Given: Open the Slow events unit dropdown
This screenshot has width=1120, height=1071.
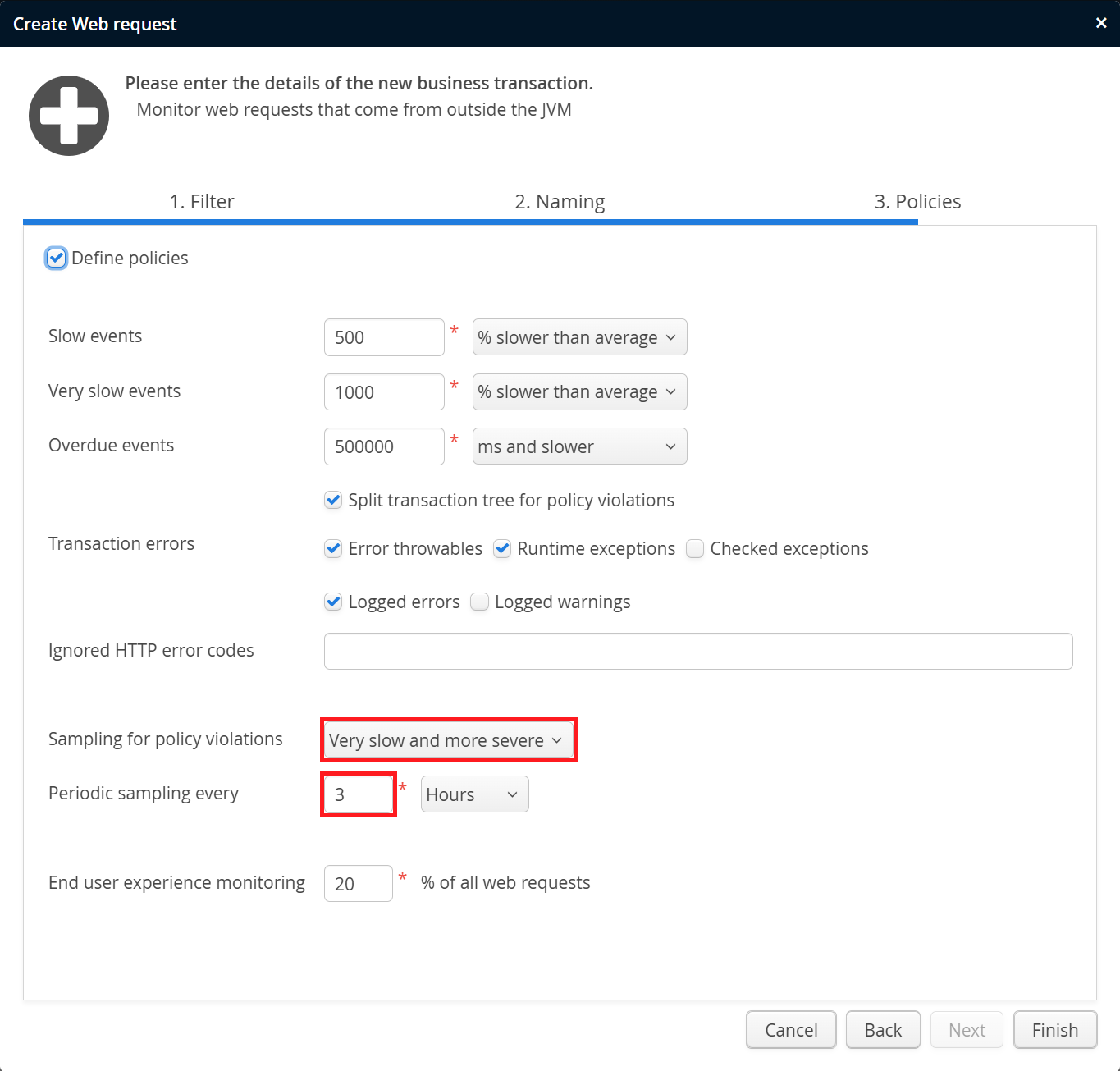Looking at the screenshot, I should tap(579, 337).
